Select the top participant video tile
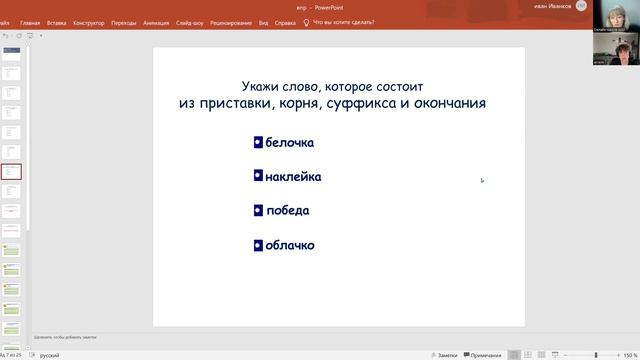 click(616, 16)
